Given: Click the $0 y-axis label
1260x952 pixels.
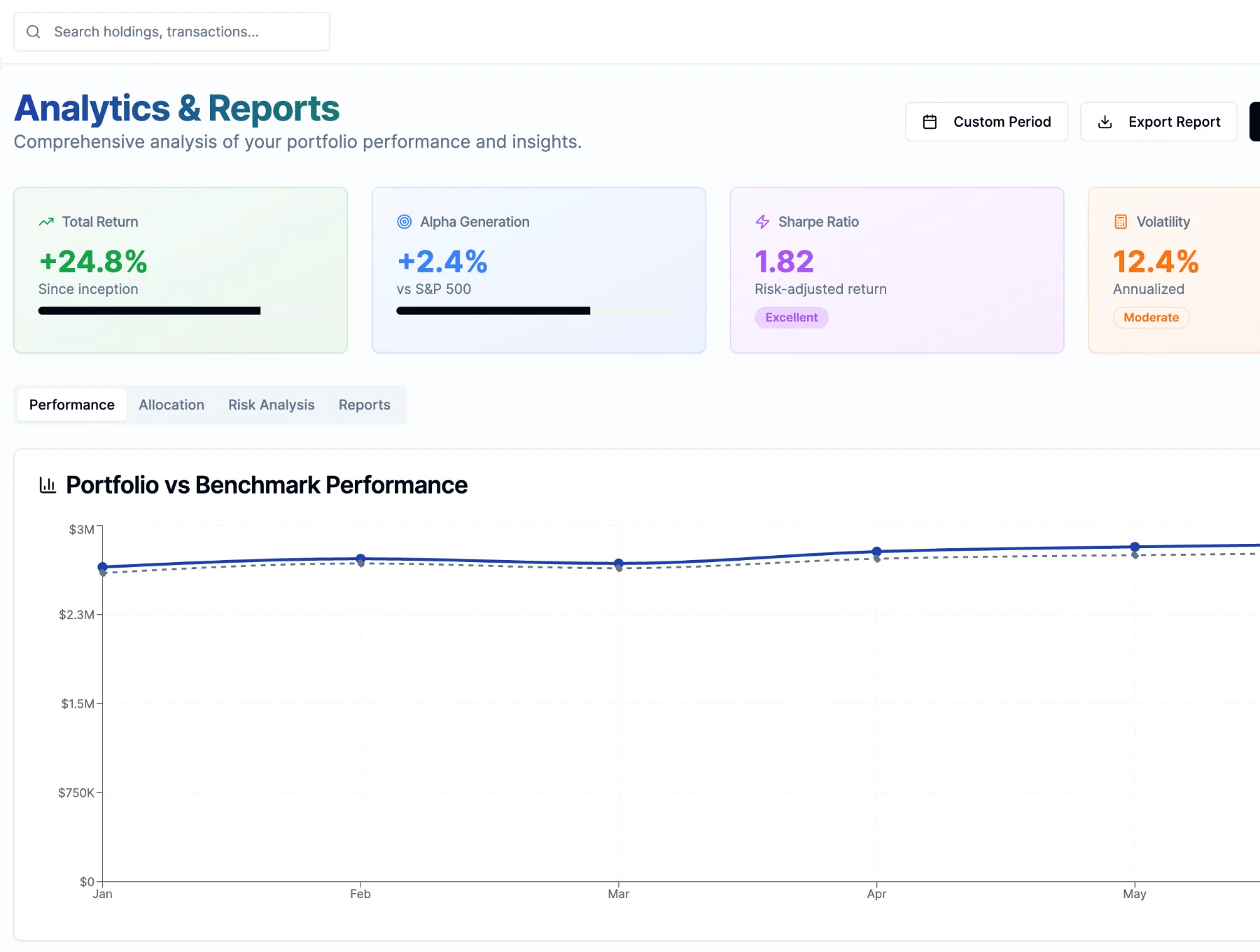Looking at the screenshot, I should pyautogui.click(x=87, y=882).
